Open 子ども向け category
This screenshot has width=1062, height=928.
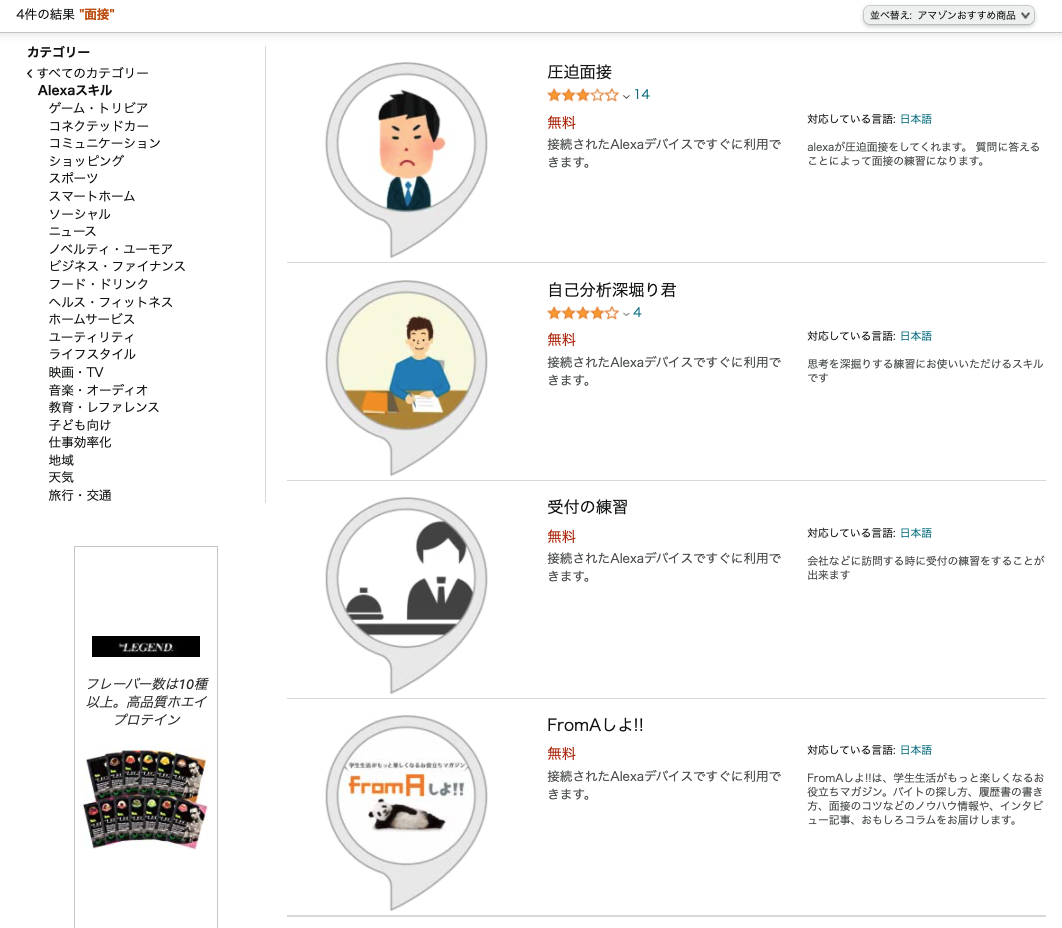pyautogui.click(x=79, y=425)
